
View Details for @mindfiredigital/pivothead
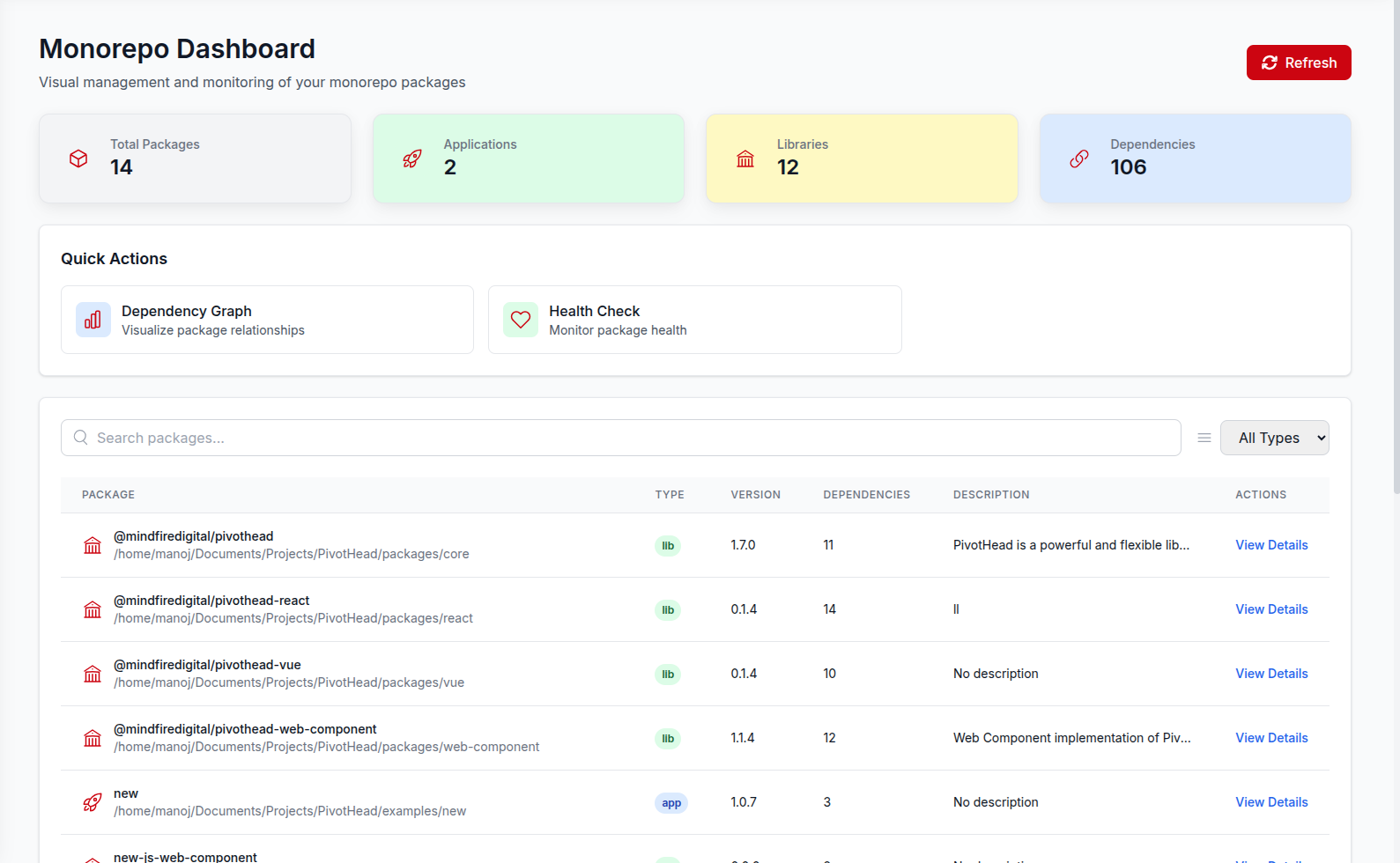tap(1270, 545)
